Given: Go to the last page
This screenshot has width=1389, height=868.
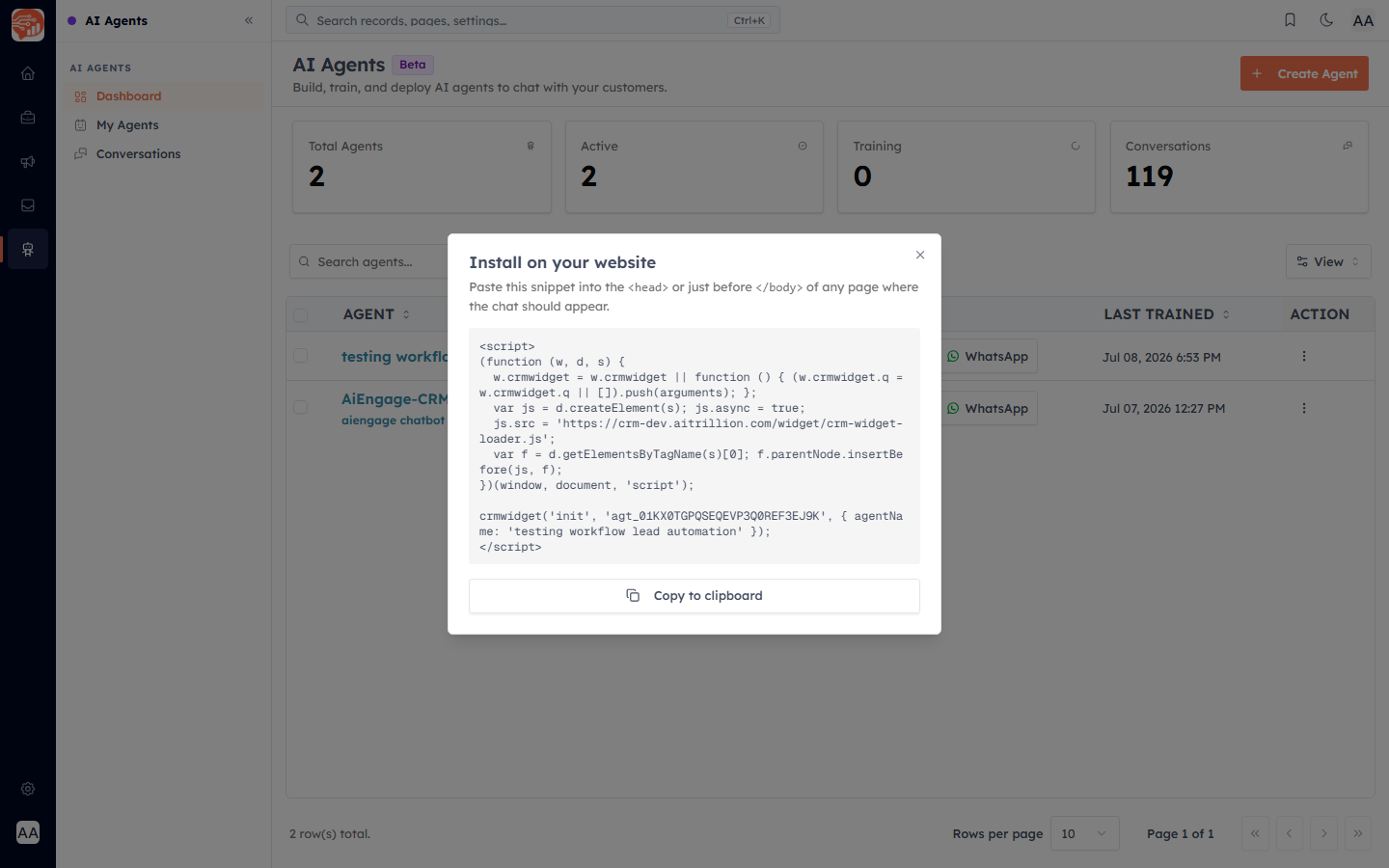Looking at the screenshot, I should click(1358, 833).
